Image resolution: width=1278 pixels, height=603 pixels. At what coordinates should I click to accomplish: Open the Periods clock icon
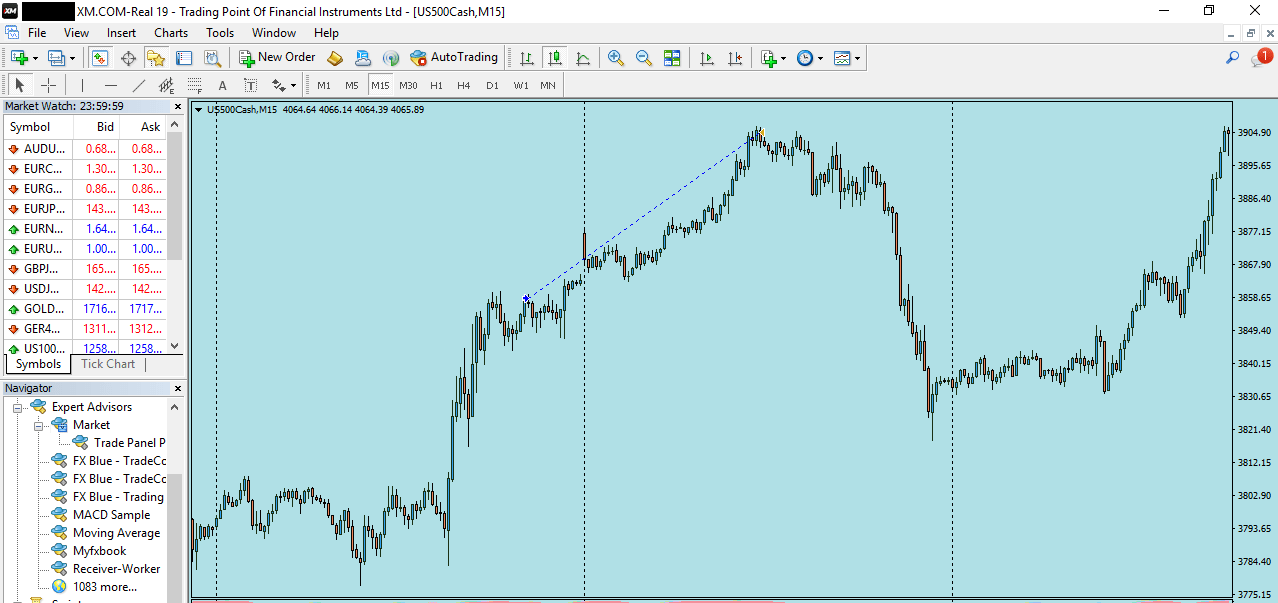tap(805, 58)
